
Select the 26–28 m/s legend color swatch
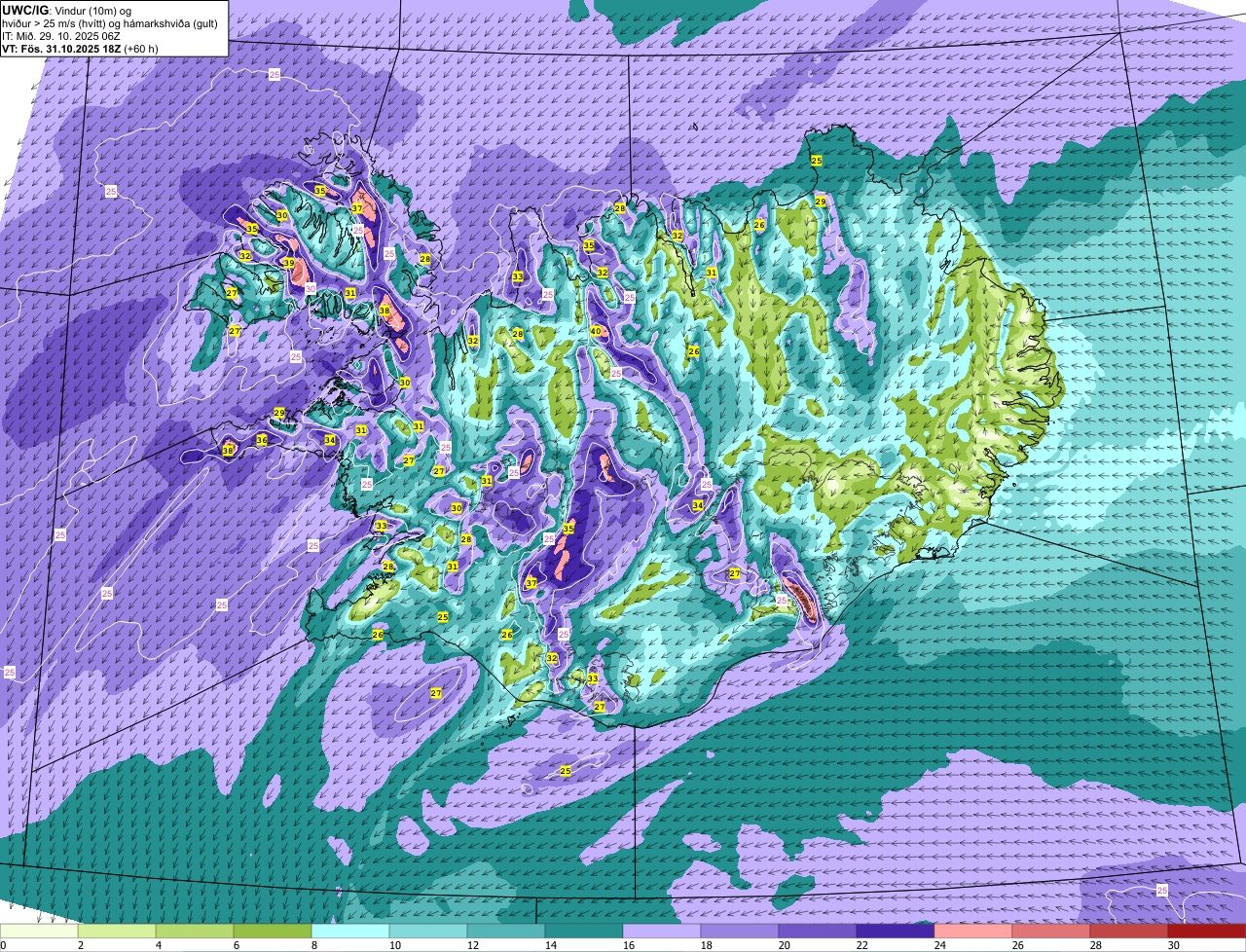tap(1051, 931)
